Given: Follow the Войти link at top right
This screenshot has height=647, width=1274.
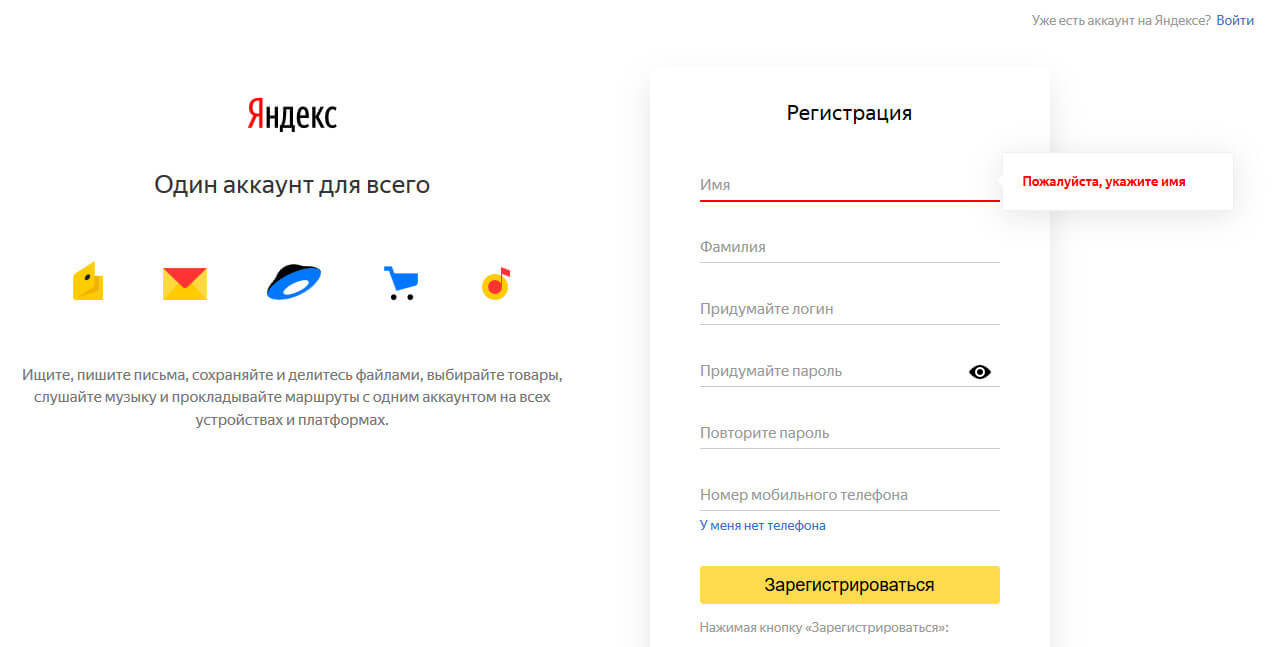Looking at the screenshot, I should coord(1235,20).
